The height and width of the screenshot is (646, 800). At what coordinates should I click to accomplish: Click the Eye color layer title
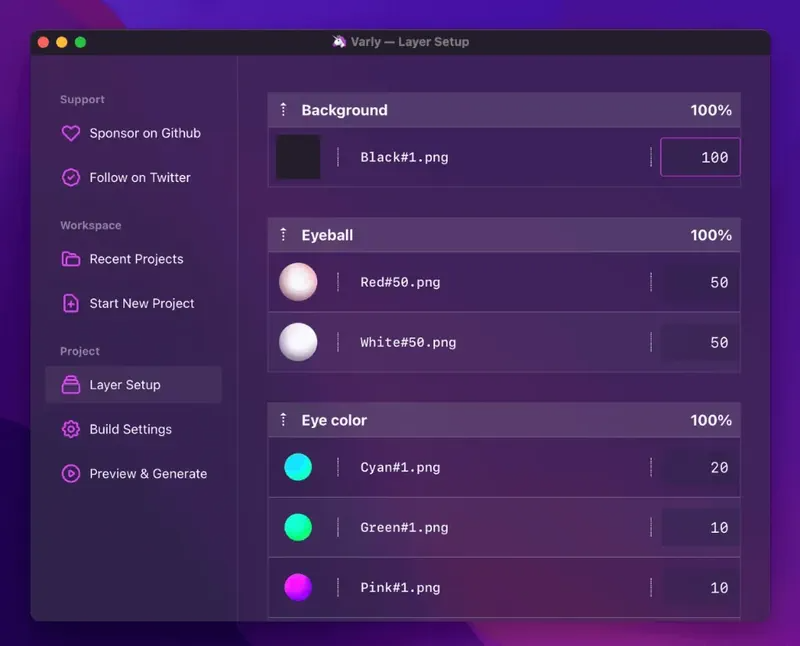coord(334,420)
